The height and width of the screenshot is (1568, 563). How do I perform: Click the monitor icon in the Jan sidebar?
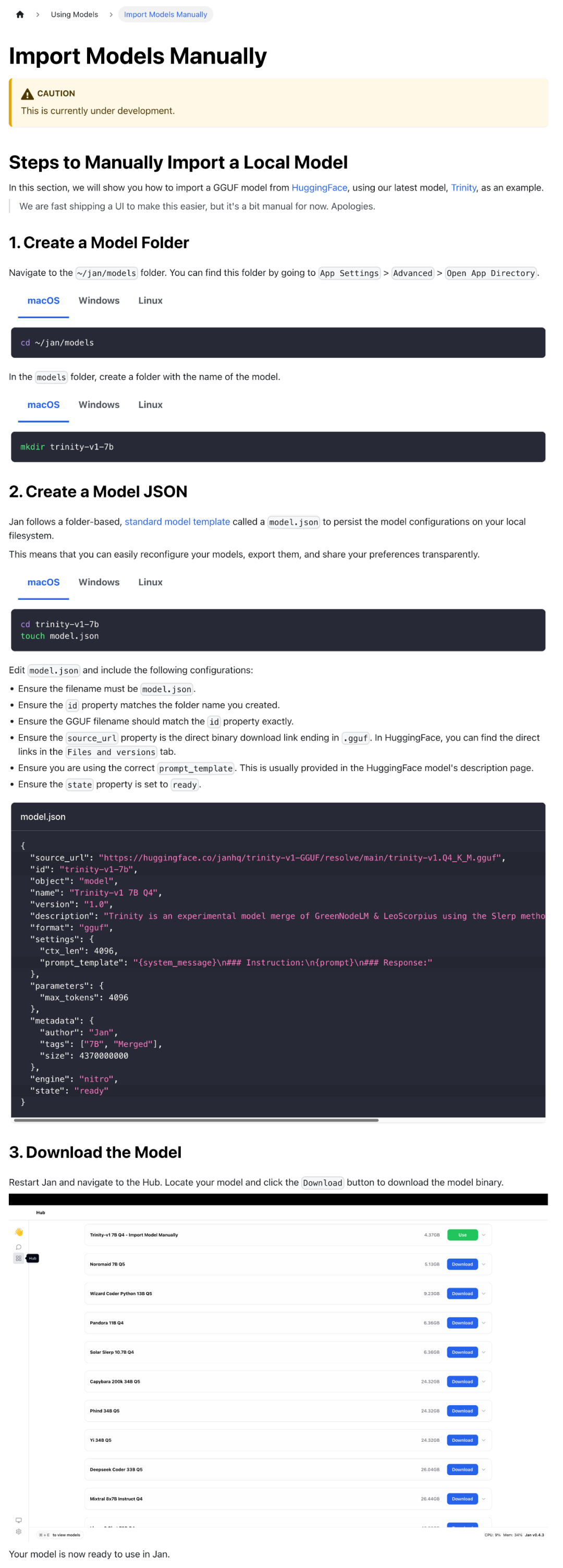click(19, 1520)
